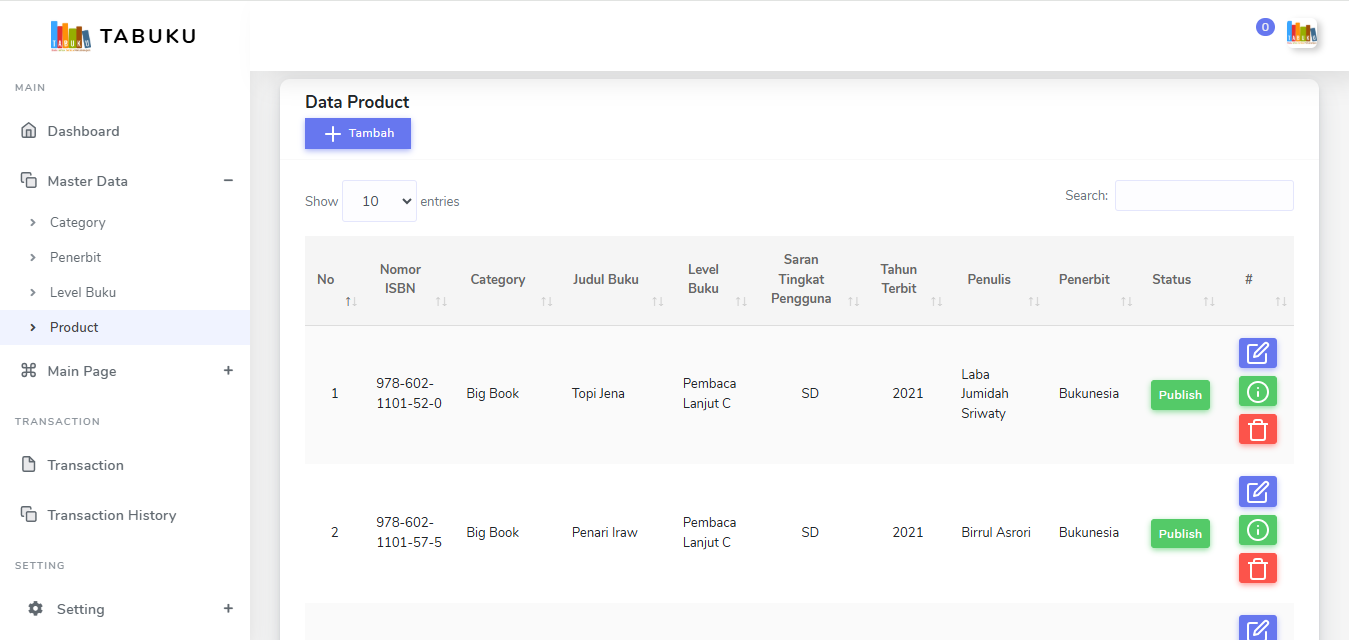The width and height of the screenshot is (1349, 640).
Task: Open Transaction History page
Action: point(111,515)
